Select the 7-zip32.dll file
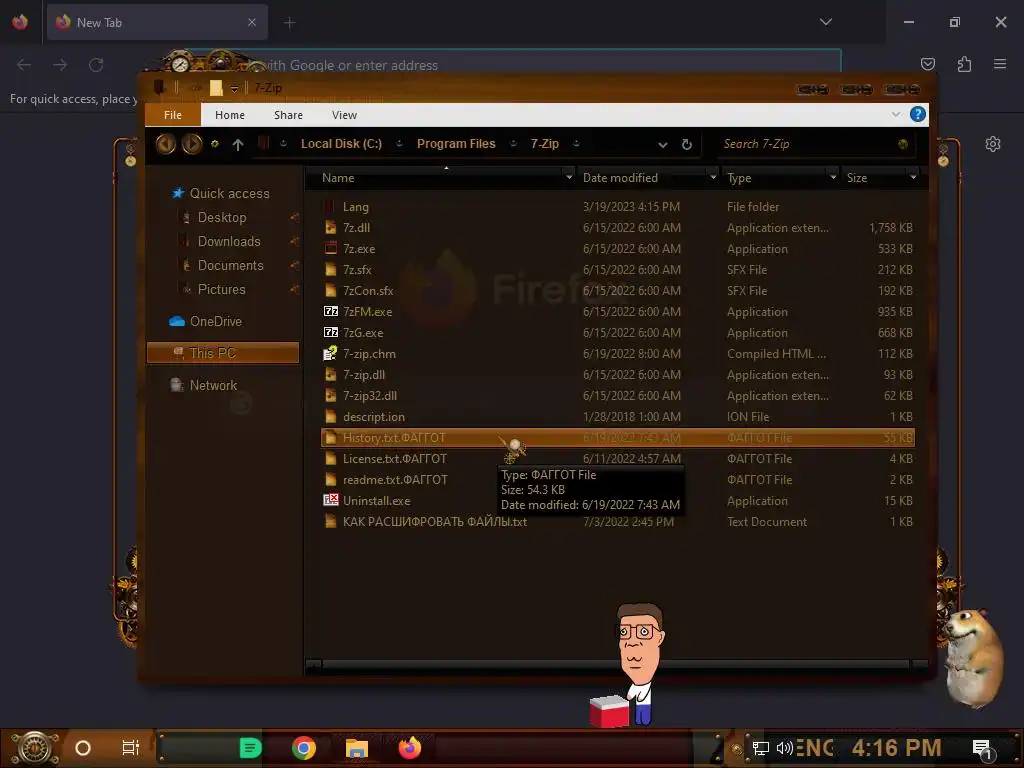 370,396
